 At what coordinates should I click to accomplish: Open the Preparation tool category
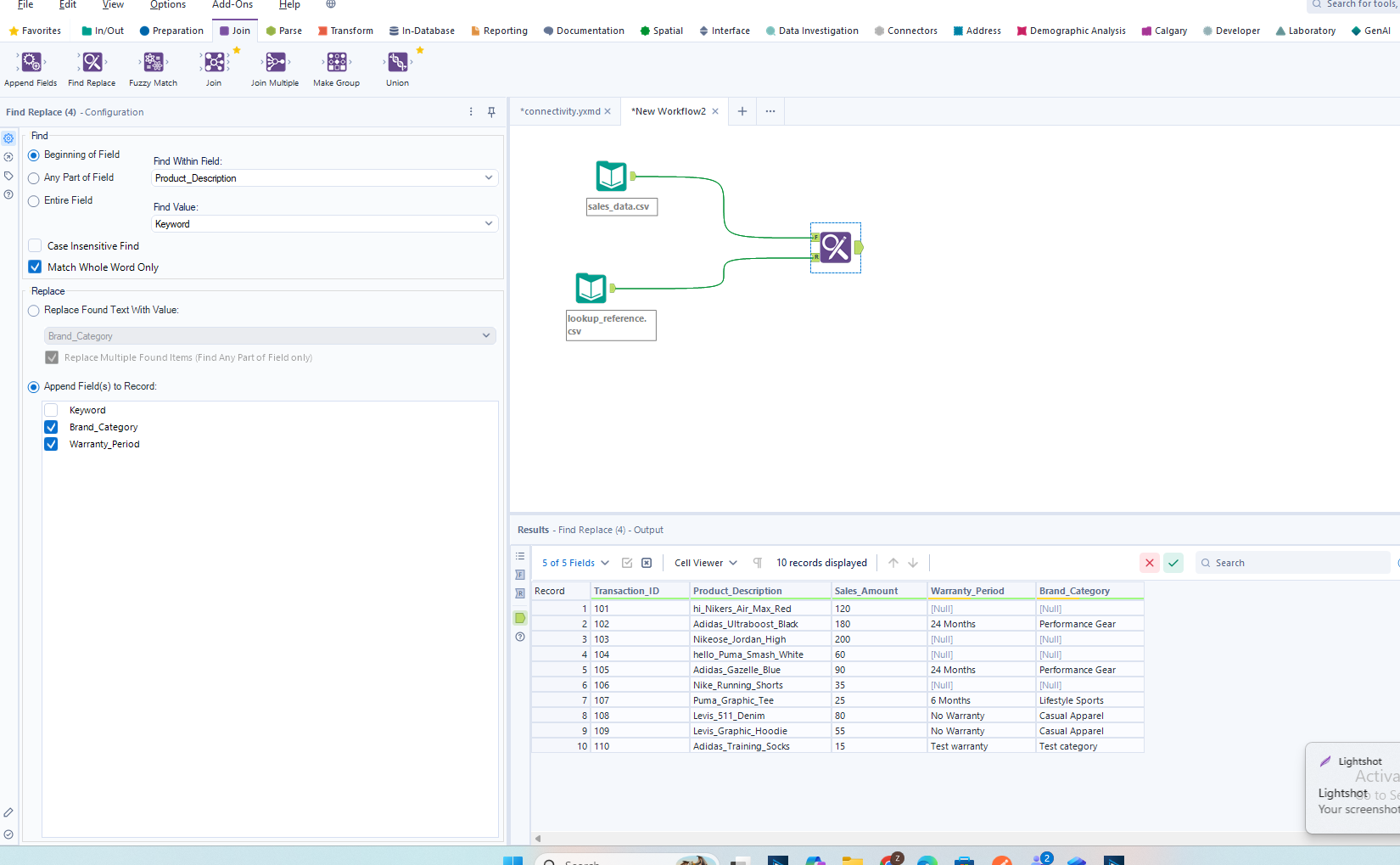171,31
